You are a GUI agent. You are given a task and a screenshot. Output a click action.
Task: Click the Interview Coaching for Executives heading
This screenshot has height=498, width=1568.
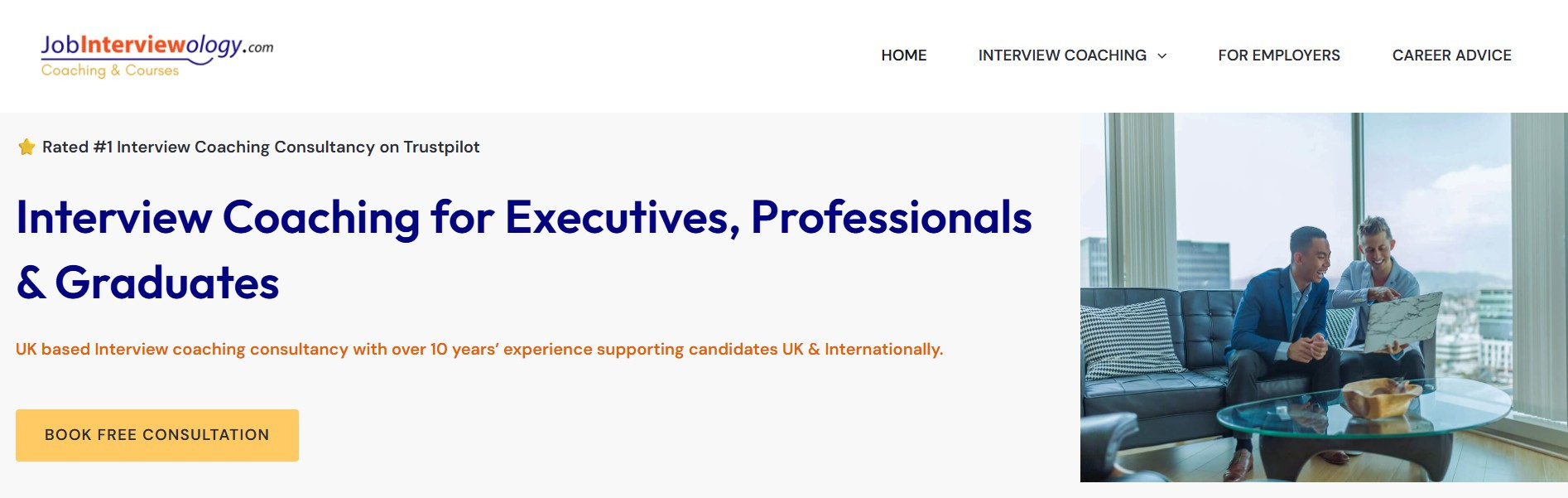tap(524, 217)
